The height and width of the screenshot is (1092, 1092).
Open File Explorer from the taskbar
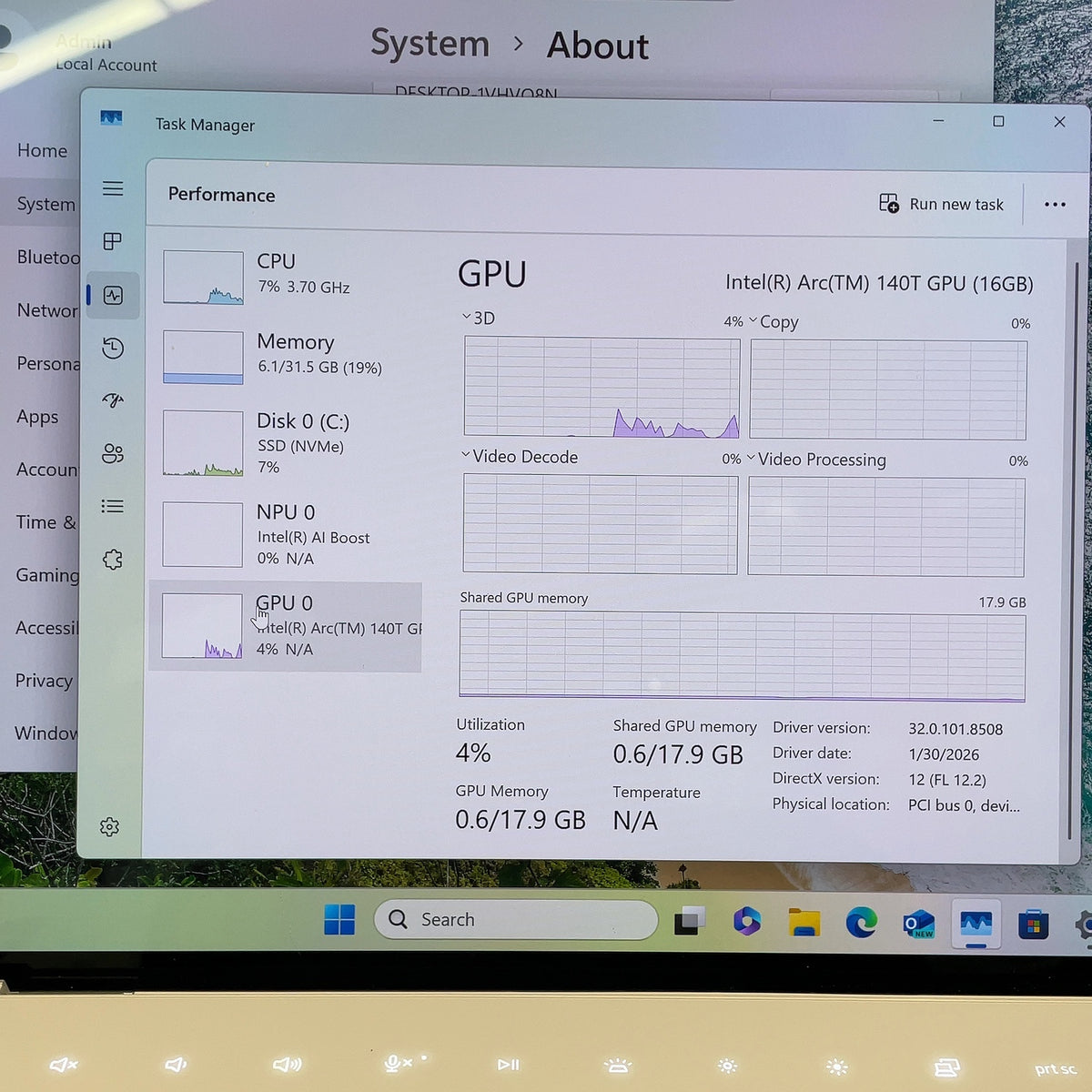tap(804, 923)
